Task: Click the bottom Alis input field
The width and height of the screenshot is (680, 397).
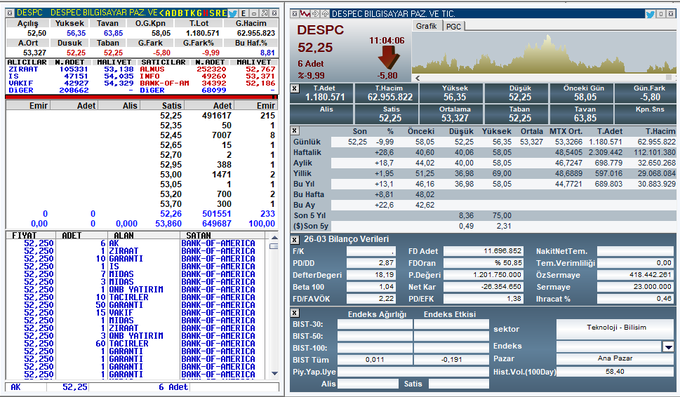Action: (x=368, y=384)
